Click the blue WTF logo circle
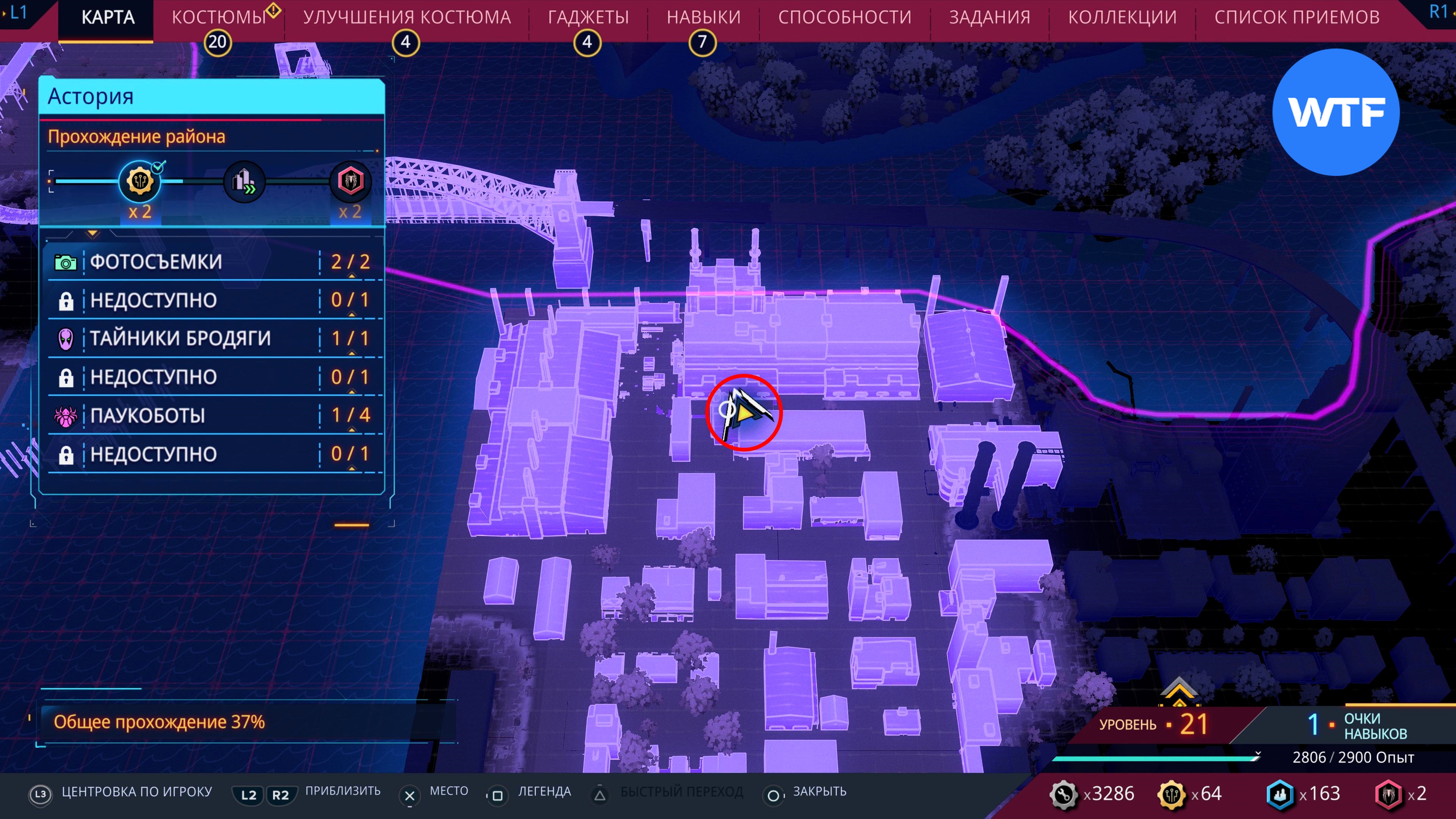1456x819 pixels. [x=1335, y=112]
